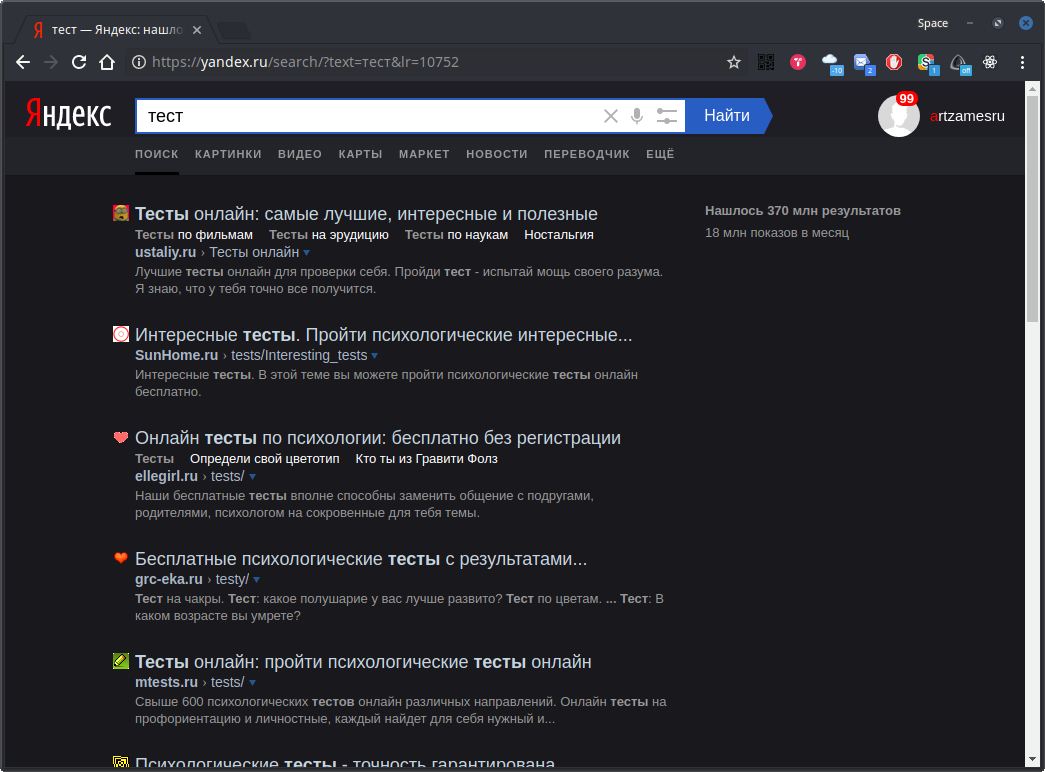Open 'Определи свой цветотип' sitelink
Viewport: 1045px width, 772px height.
265,459
